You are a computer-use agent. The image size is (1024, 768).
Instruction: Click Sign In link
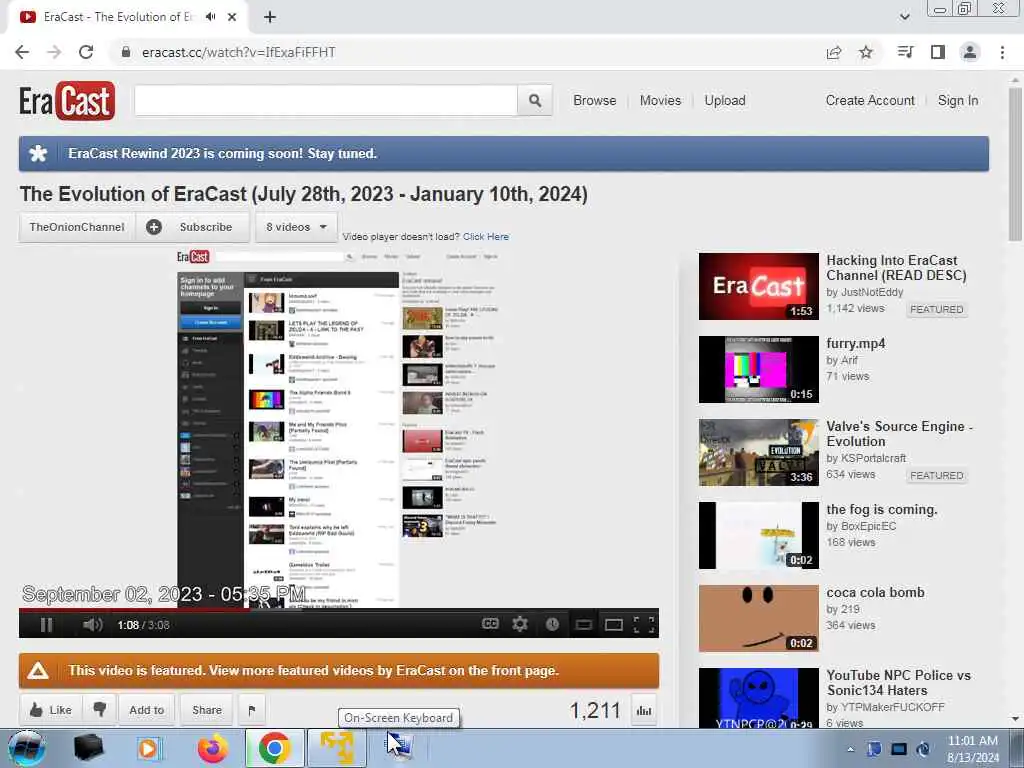(x=958, y=101)
